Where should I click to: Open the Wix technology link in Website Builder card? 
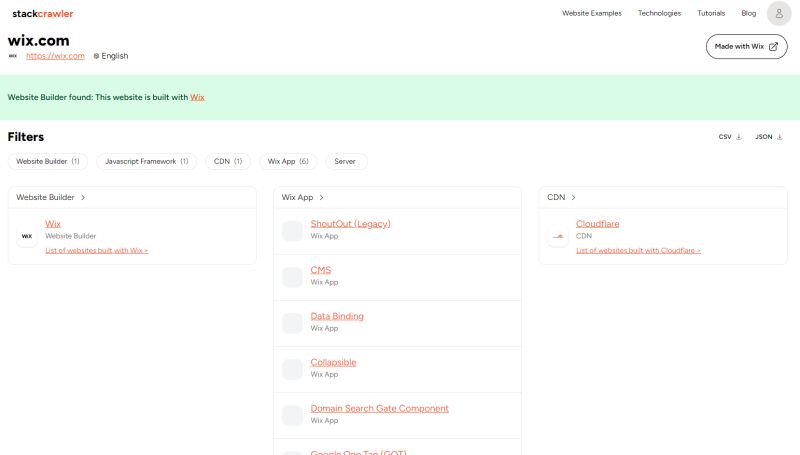coord(53,224)
